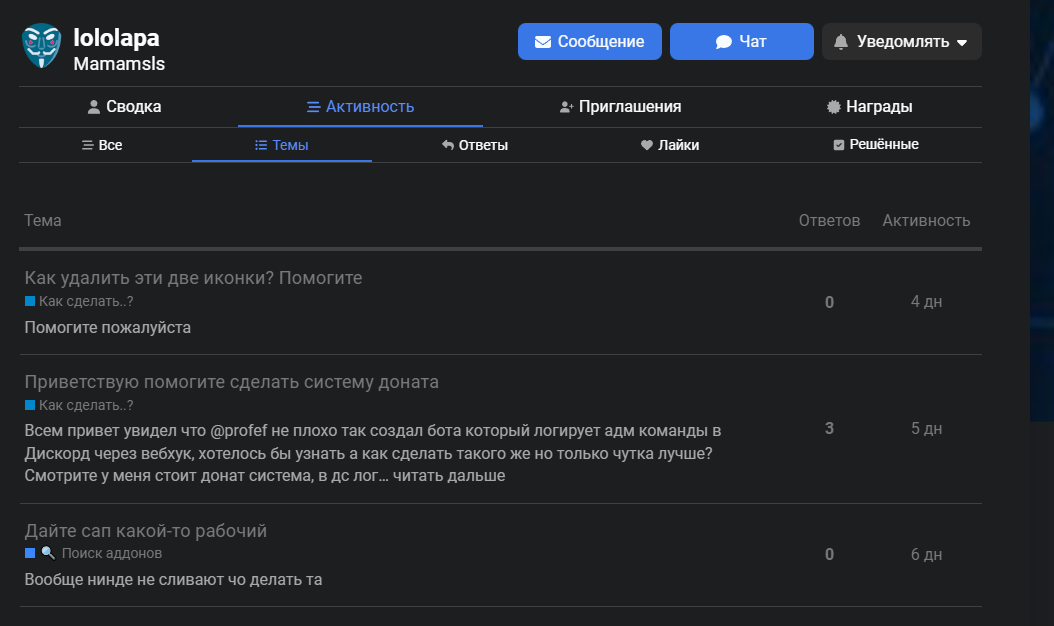Image resolution: width=1054 pixels, height=626 pixels.
Task: Open topic Как удалить эти две иконки
Action: tap(194, 278)
